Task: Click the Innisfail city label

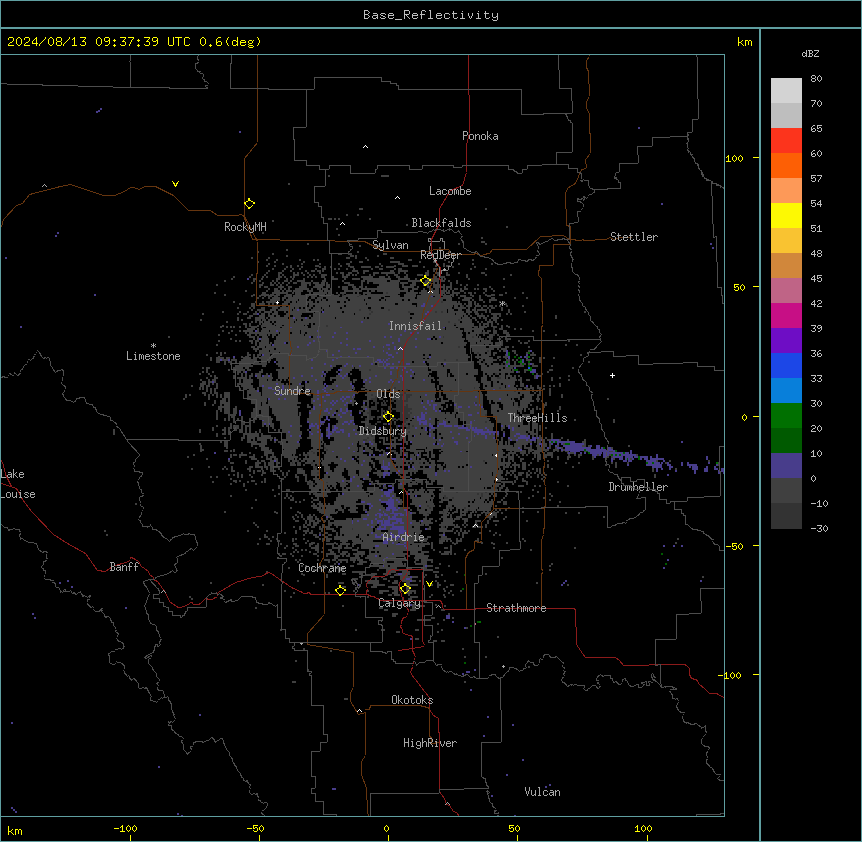Action: click(x=416, y=326)
